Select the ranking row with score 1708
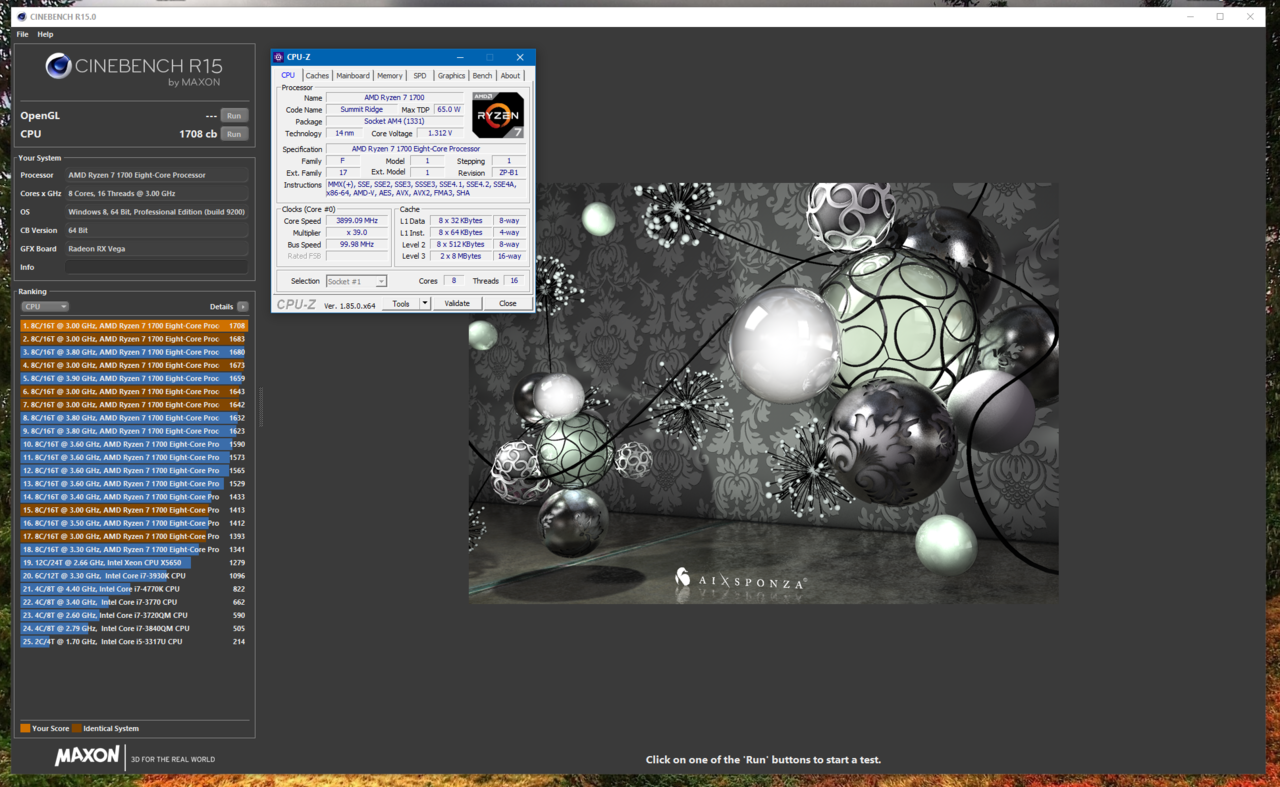 point(134,326)
